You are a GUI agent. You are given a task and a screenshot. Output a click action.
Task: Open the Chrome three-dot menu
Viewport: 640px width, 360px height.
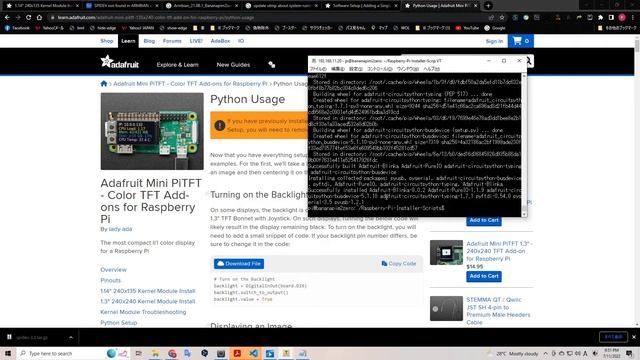(x=633, y=18)
